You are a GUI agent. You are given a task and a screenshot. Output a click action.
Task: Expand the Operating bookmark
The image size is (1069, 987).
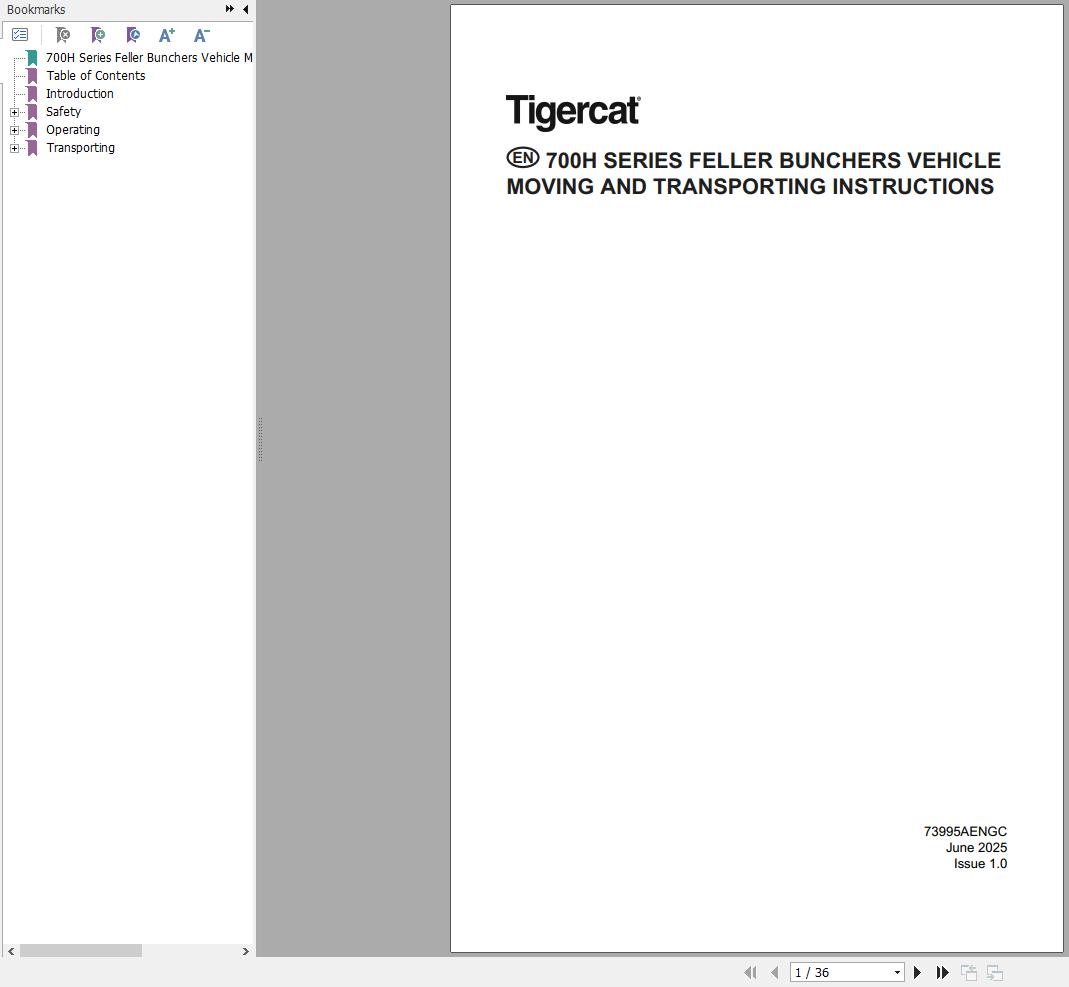point(14,130)
